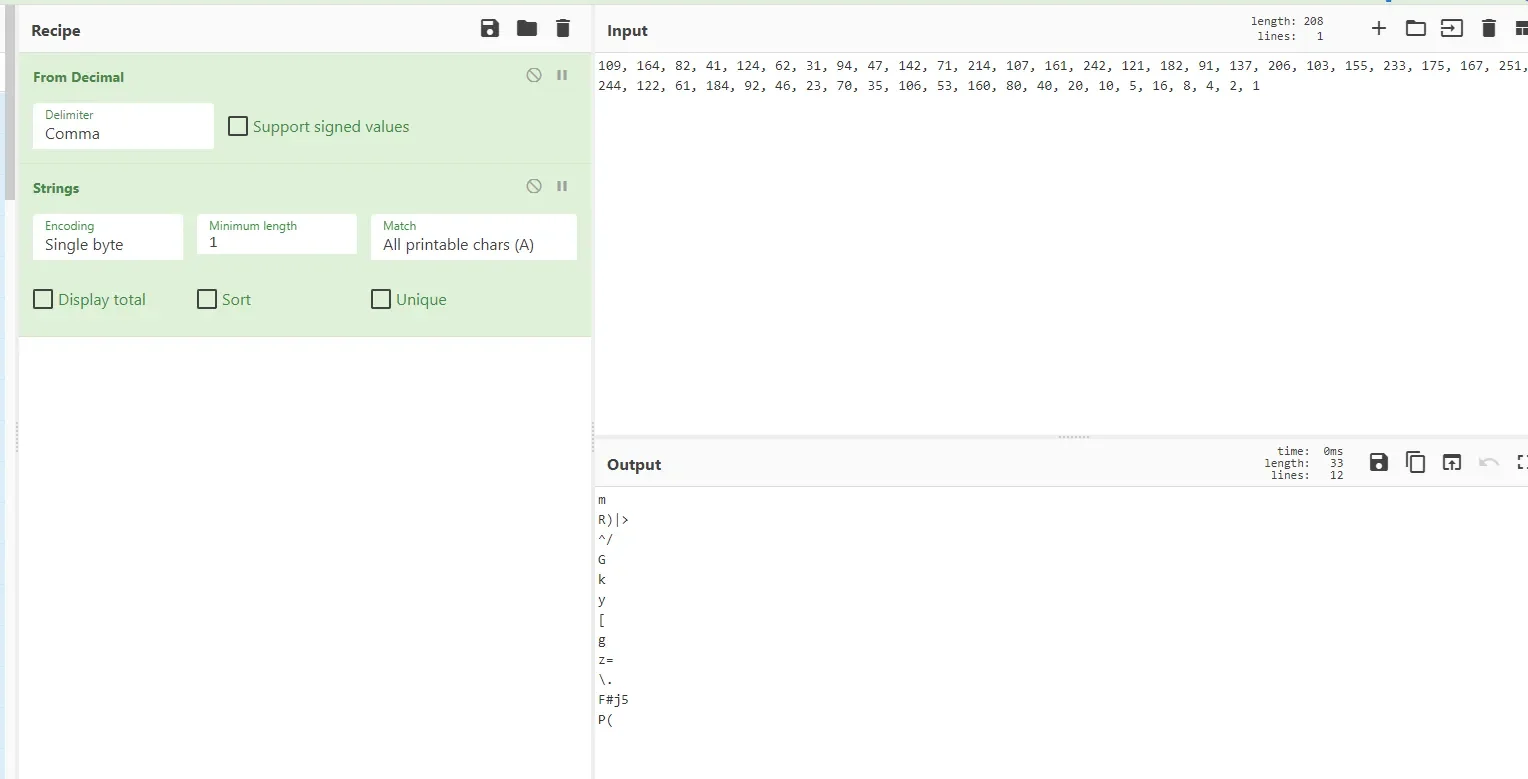Open file as input
1528x779 pixels.
pos(1451,29)
